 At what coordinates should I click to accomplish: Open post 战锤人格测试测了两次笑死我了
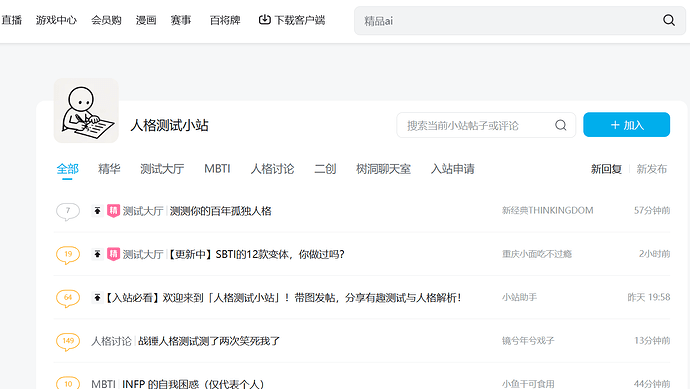209,341
